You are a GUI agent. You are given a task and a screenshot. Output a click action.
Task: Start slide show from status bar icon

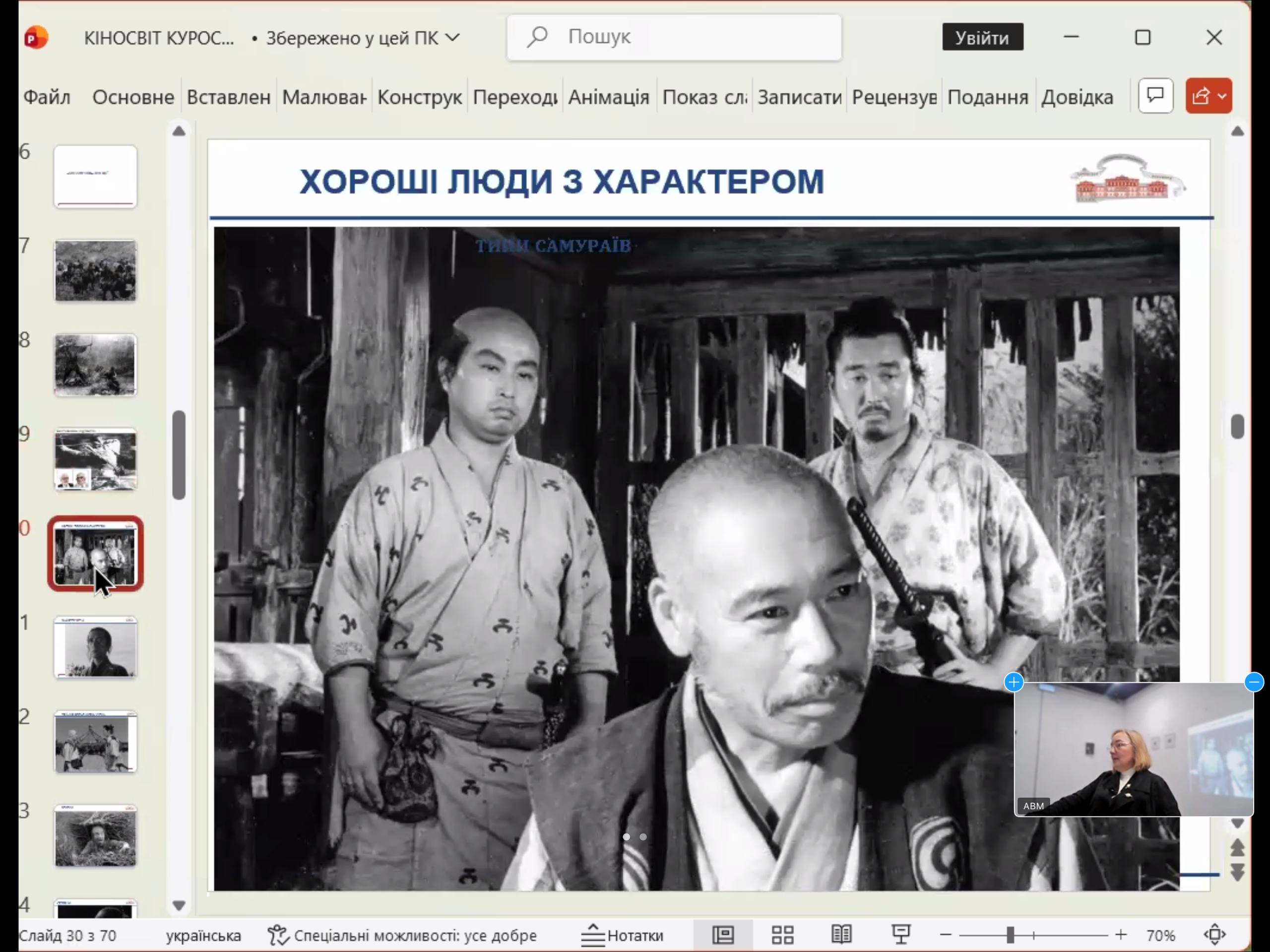tap(901, 935)
